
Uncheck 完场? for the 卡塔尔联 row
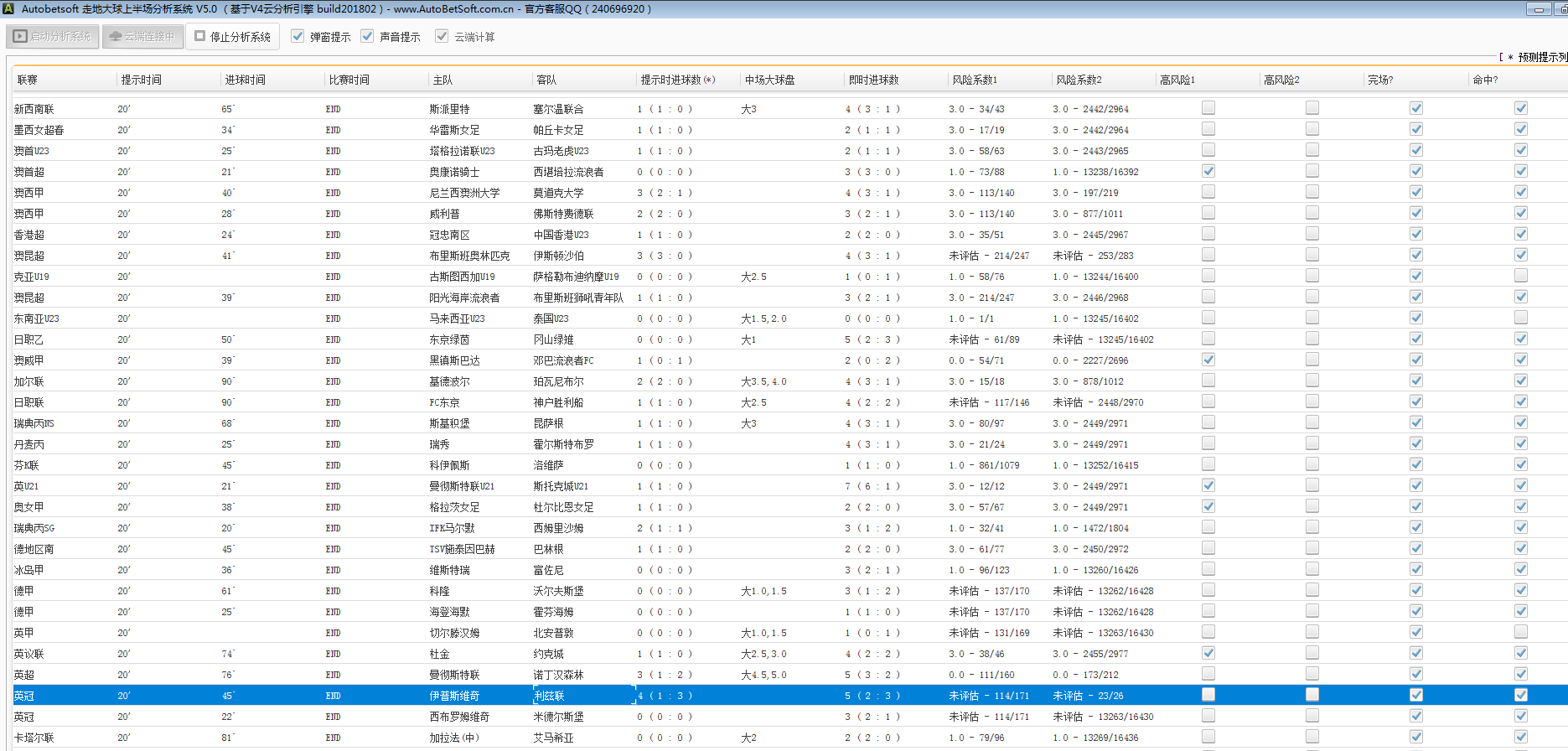point(1415,737)
